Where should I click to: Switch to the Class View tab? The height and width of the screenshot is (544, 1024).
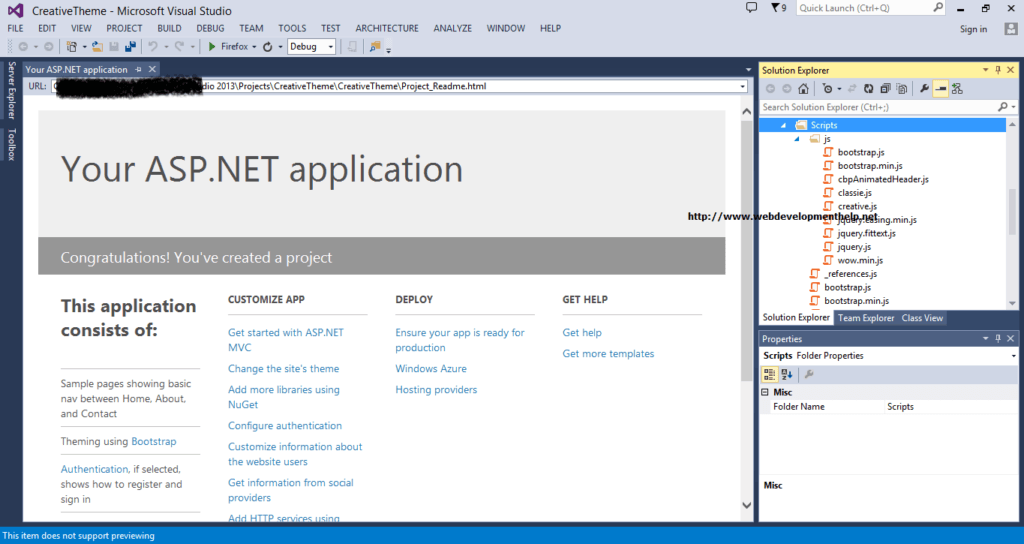click(922, 318)
